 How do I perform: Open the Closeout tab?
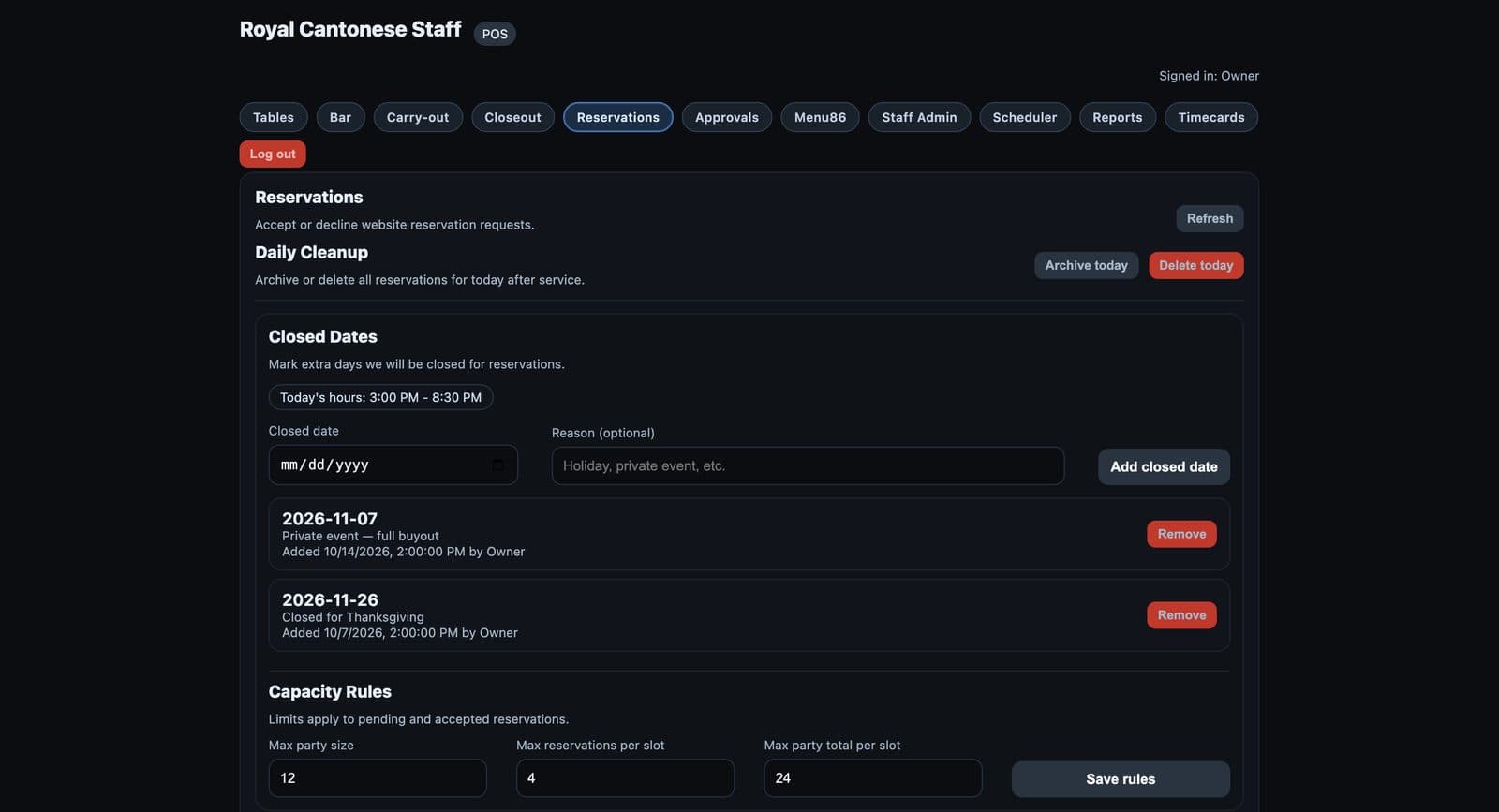pyautogui.click(x=512, y=117)
